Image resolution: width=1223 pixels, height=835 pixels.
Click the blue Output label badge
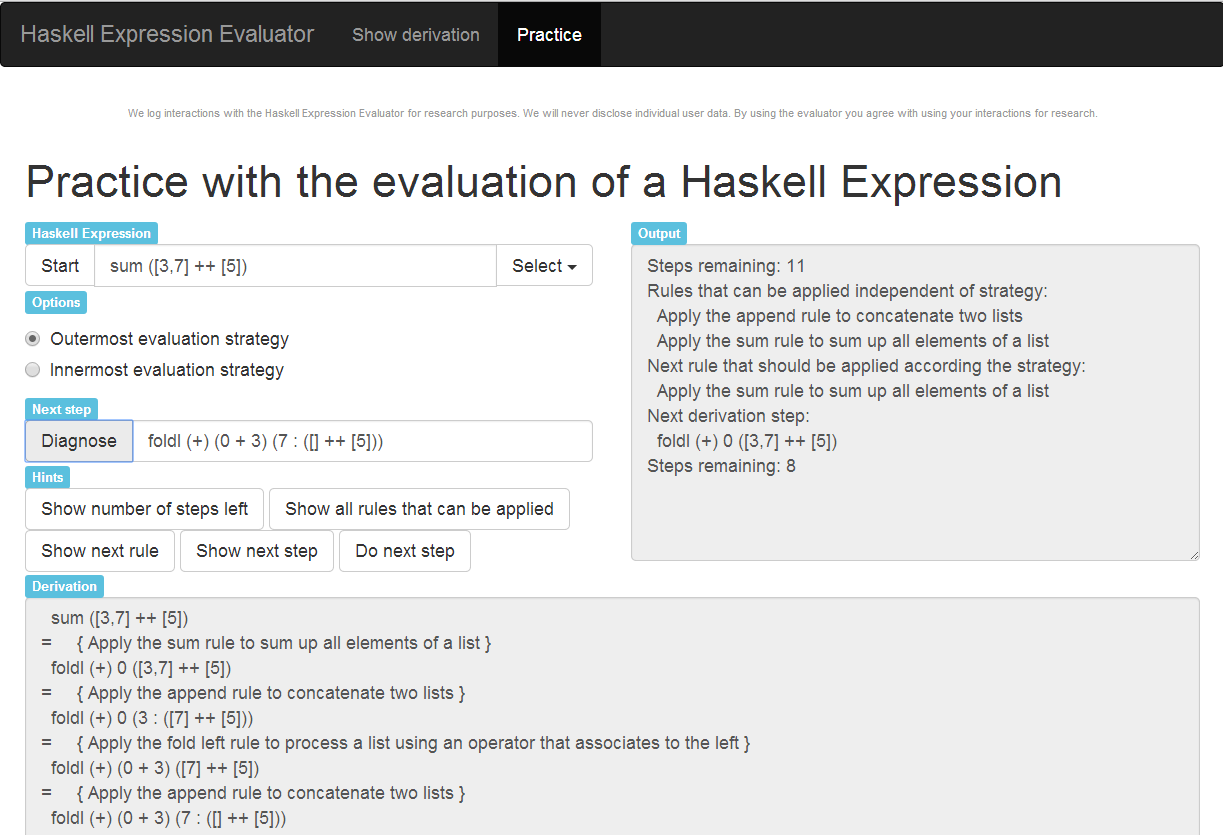tap(659, 234)
